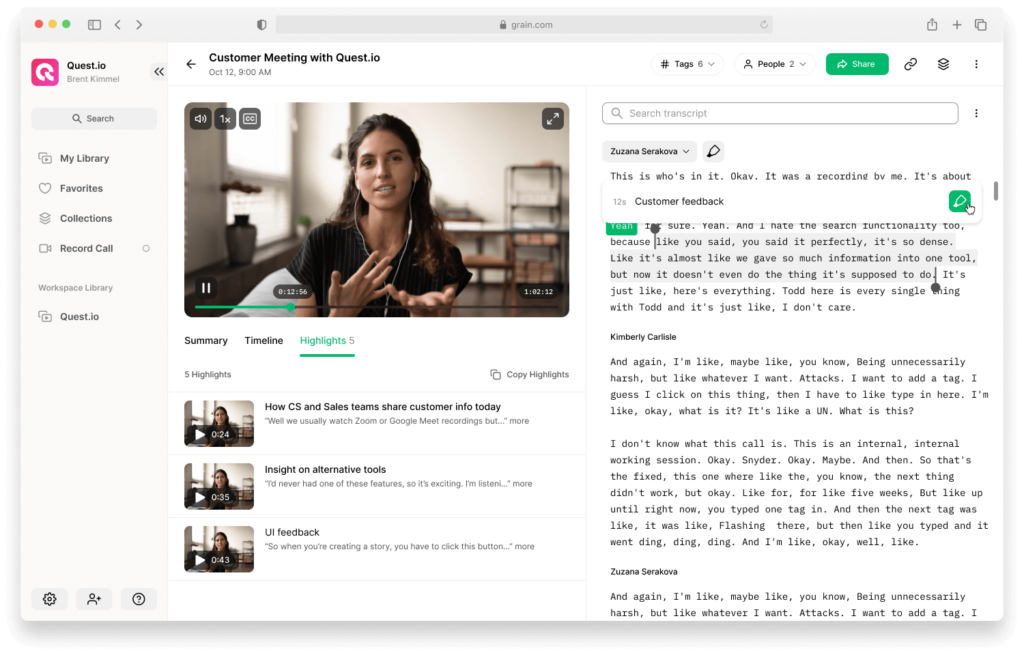The width and height of the screenshot is (1024, 655).
Task: Save the highlight with the green pen button
Action: [961, 200]
